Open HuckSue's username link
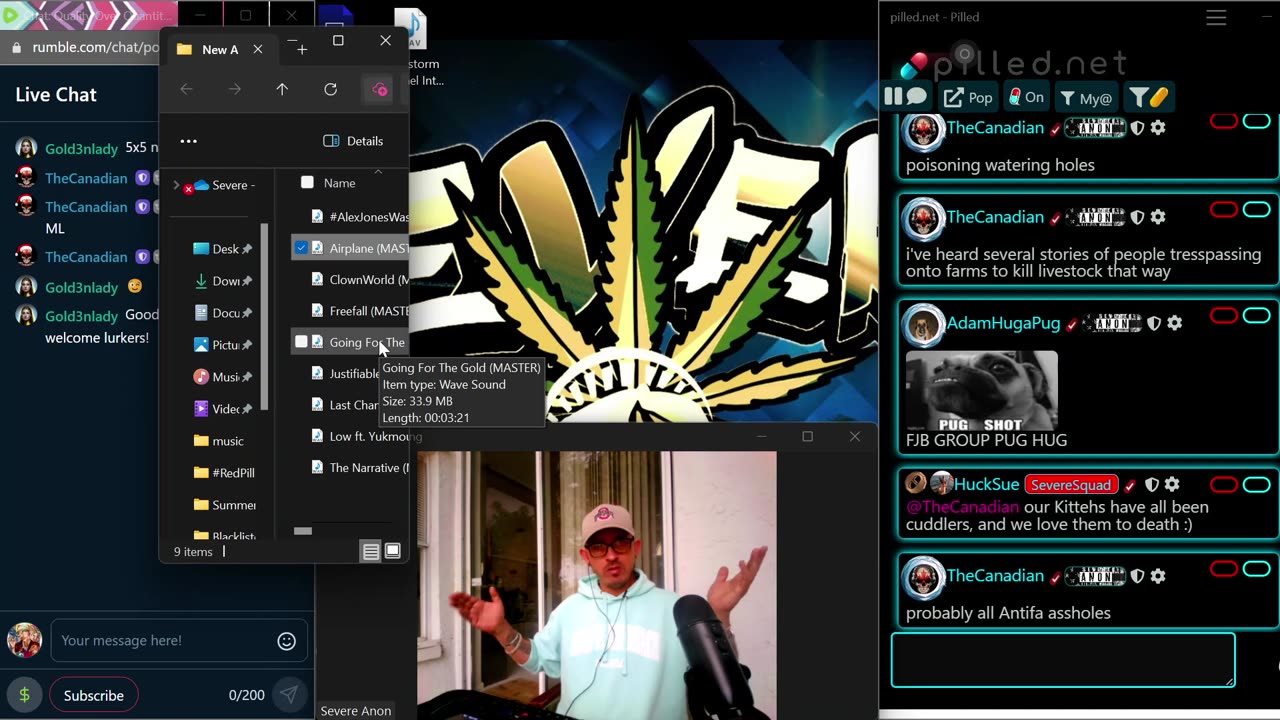1280x720 pixels. click(x=986, y=485)
